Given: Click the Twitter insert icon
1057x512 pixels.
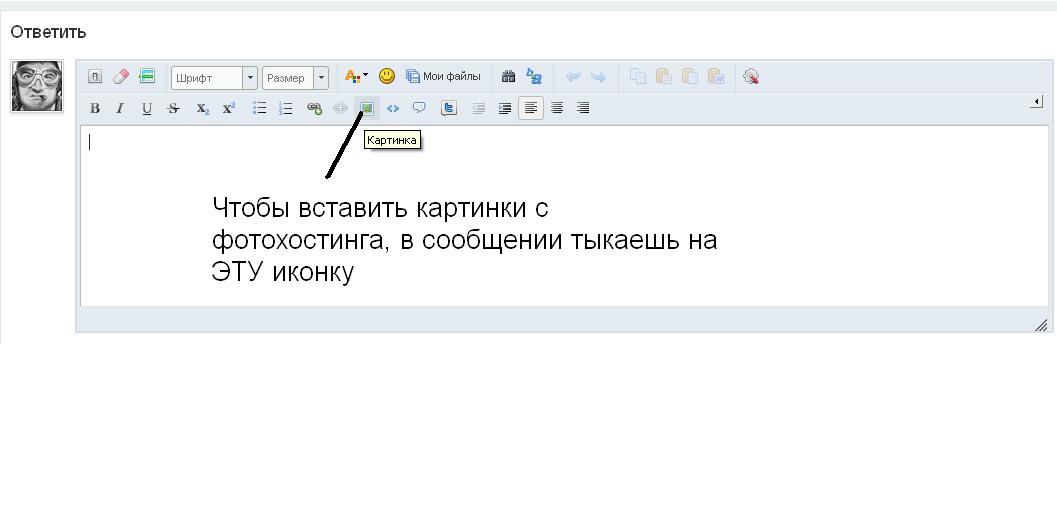Looking at the screenshot, I should 448,108.
